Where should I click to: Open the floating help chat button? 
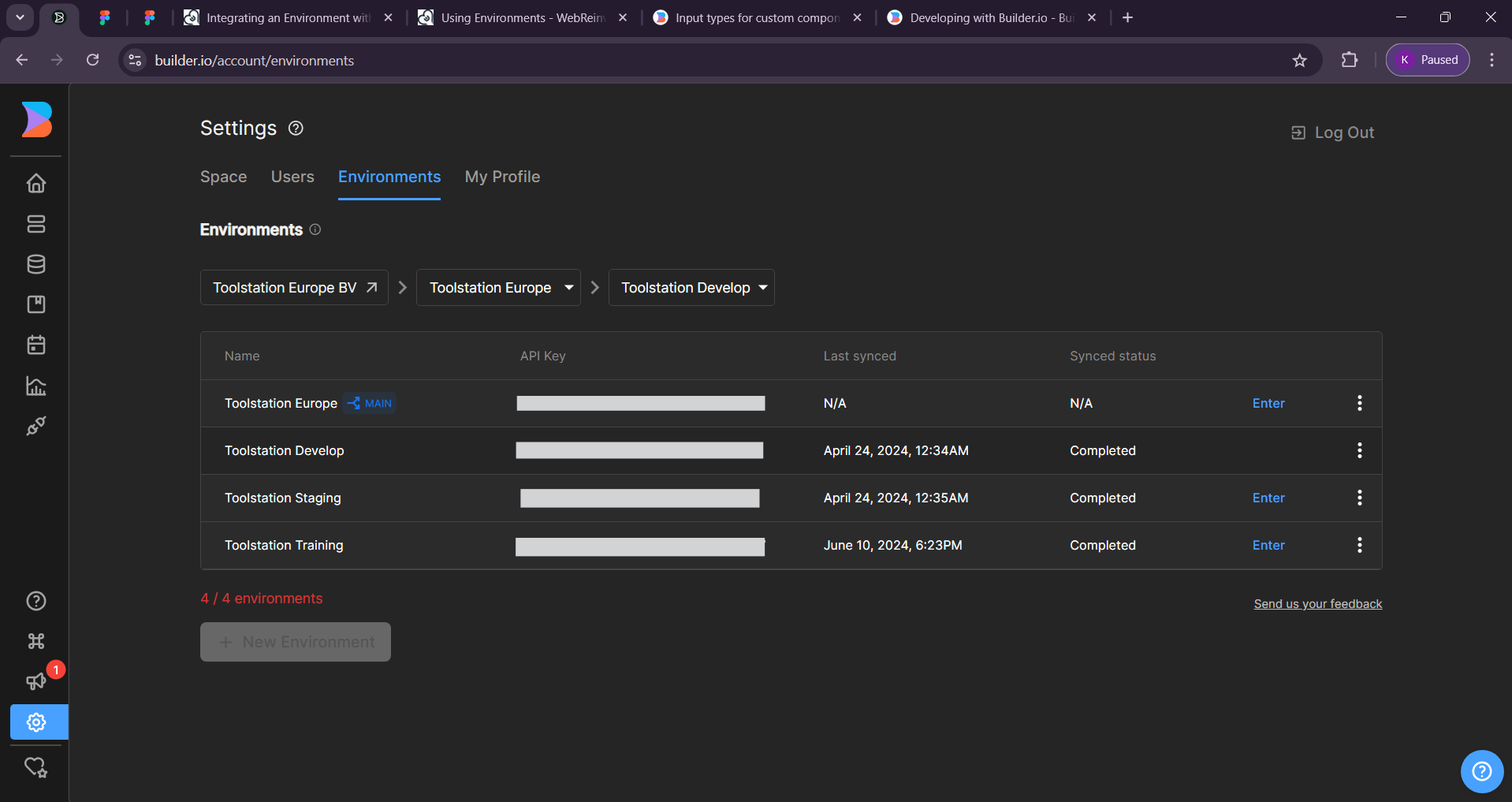(1481, 771)
